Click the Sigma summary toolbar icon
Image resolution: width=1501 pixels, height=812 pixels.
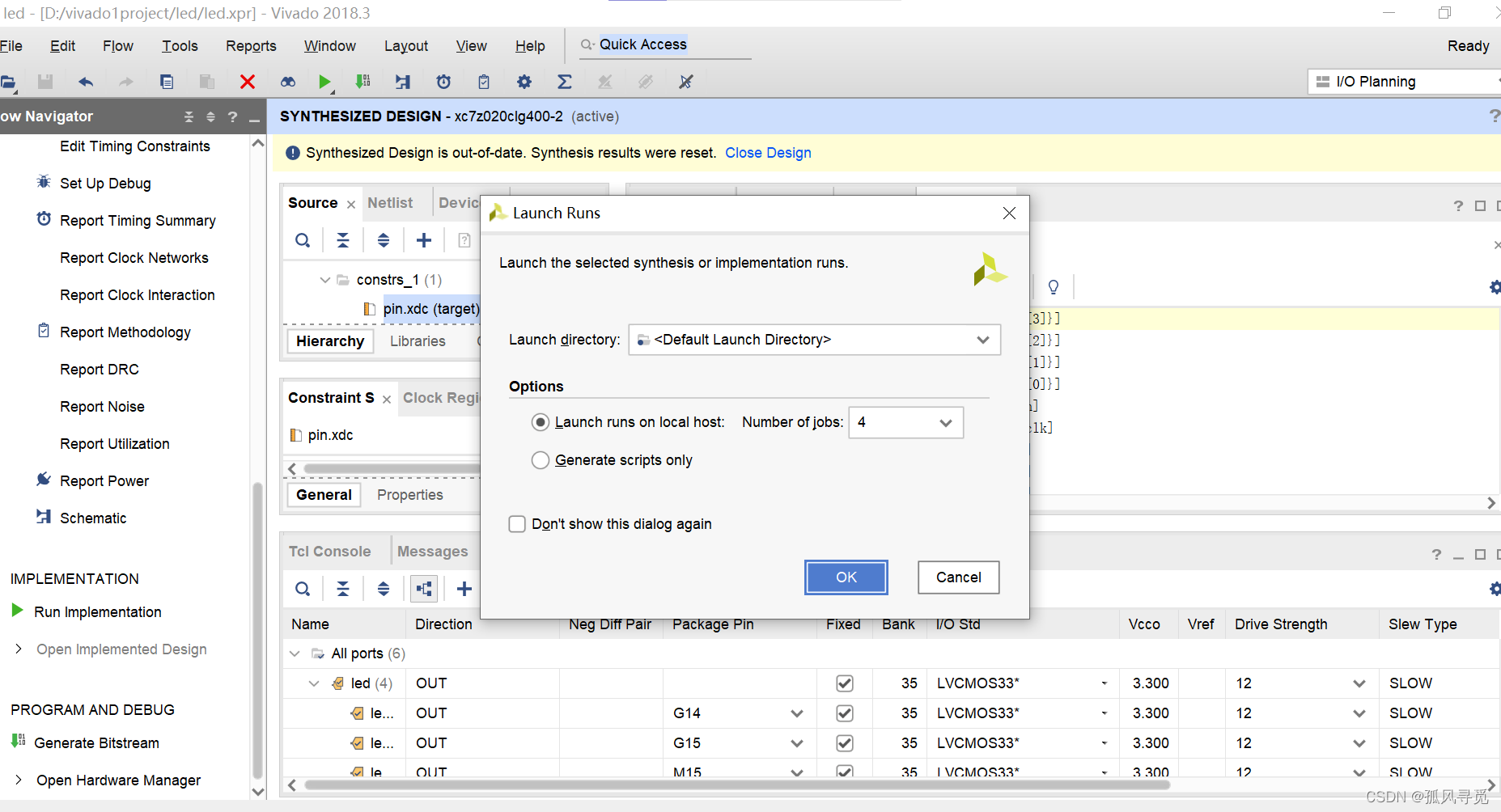[x=565, y=82]
